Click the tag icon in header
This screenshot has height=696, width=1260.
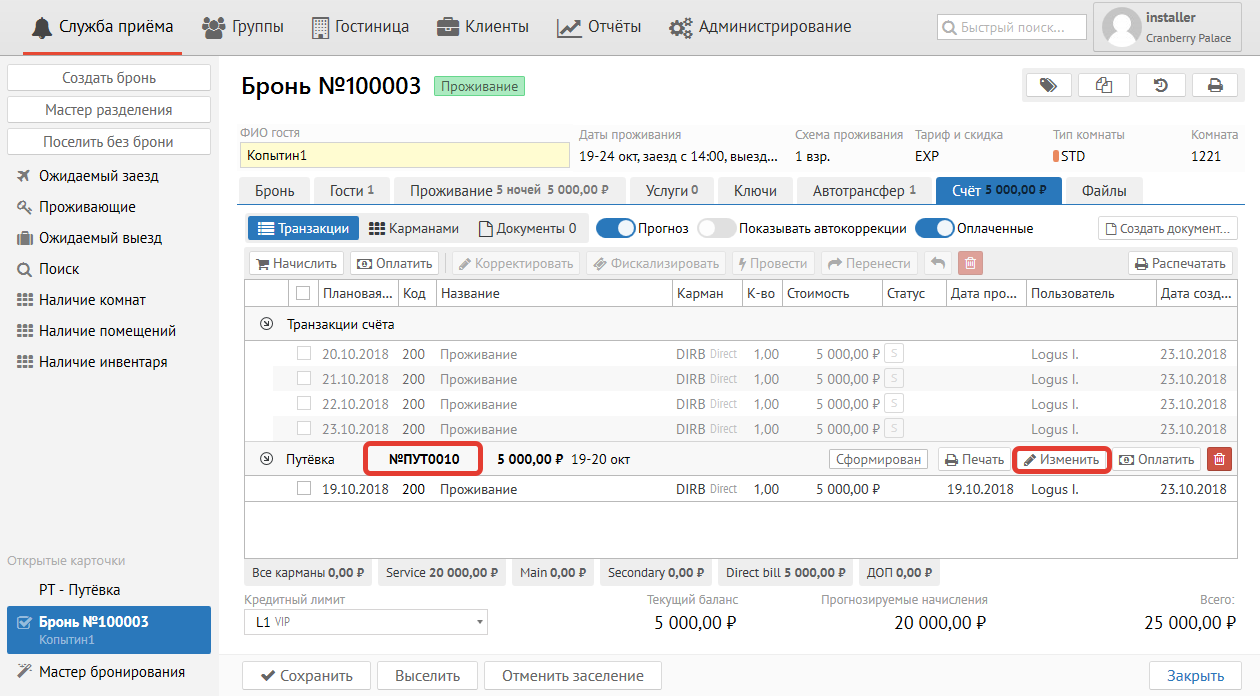click(1048, 86)
